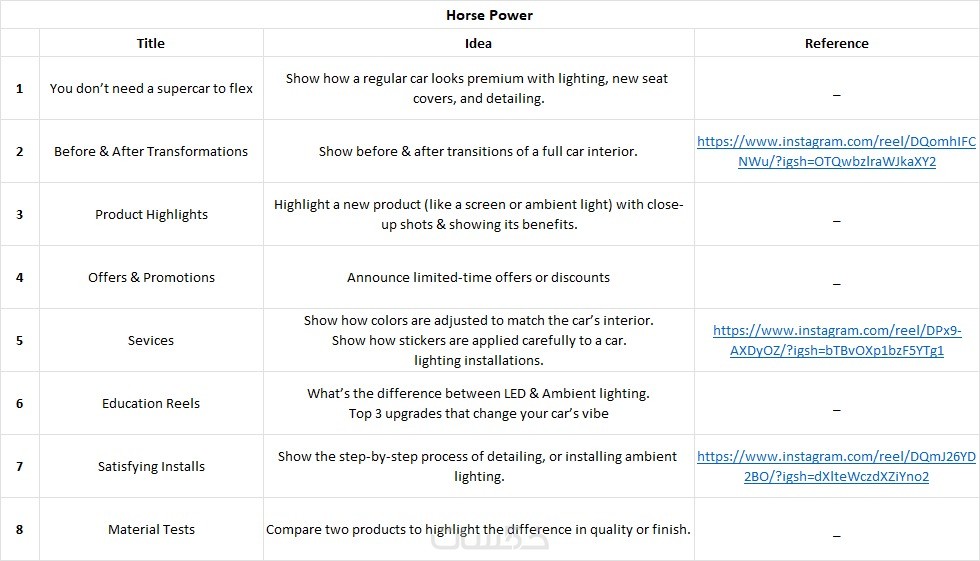The width and height of the screenshot is (980, 561).
Task: Select the "Horse Power" heading cell
Action: [489, 15]
